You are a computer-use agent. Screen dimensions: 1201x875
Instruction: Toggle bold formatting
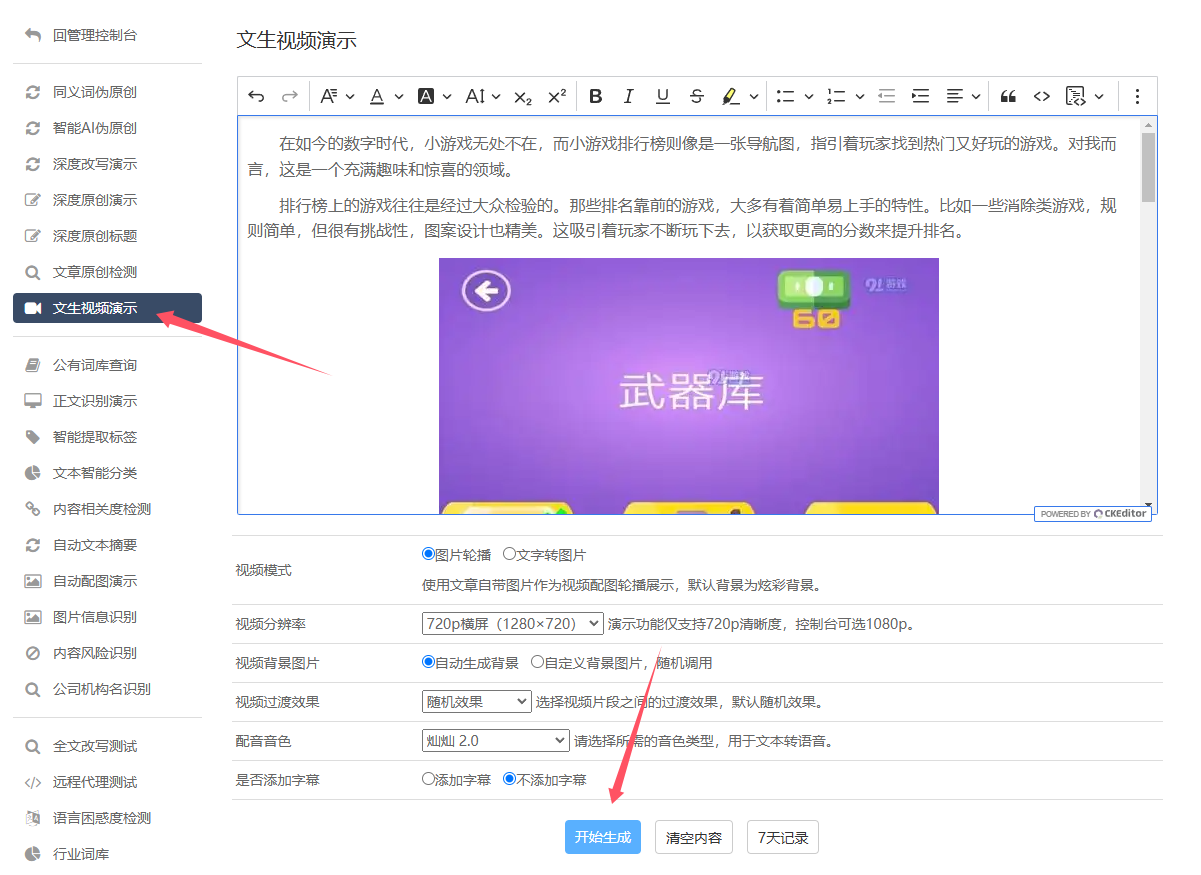[595, 96]
